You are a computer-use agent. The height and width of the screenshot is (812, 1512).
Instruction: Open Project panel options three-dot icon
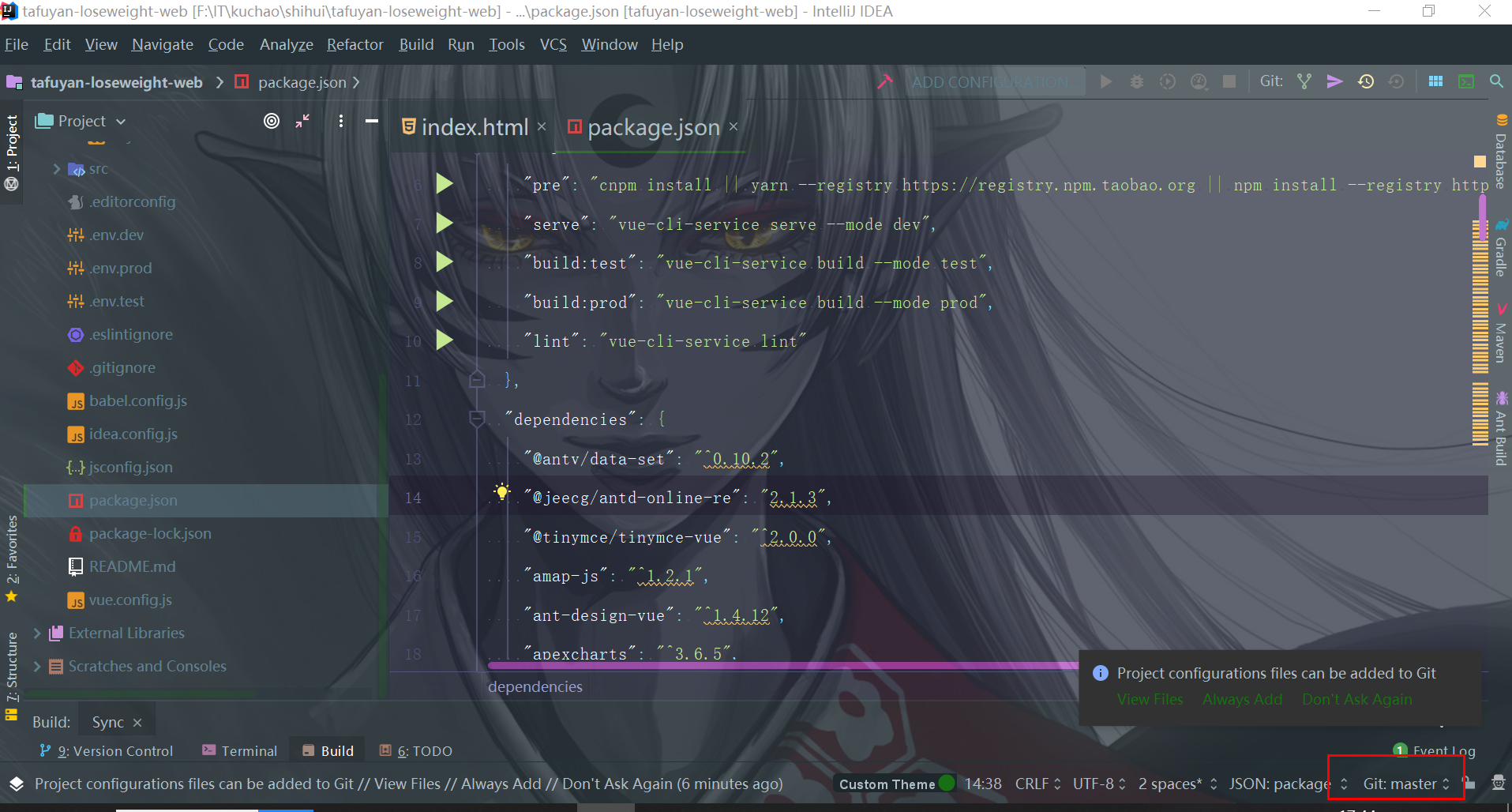coord(340,121)
